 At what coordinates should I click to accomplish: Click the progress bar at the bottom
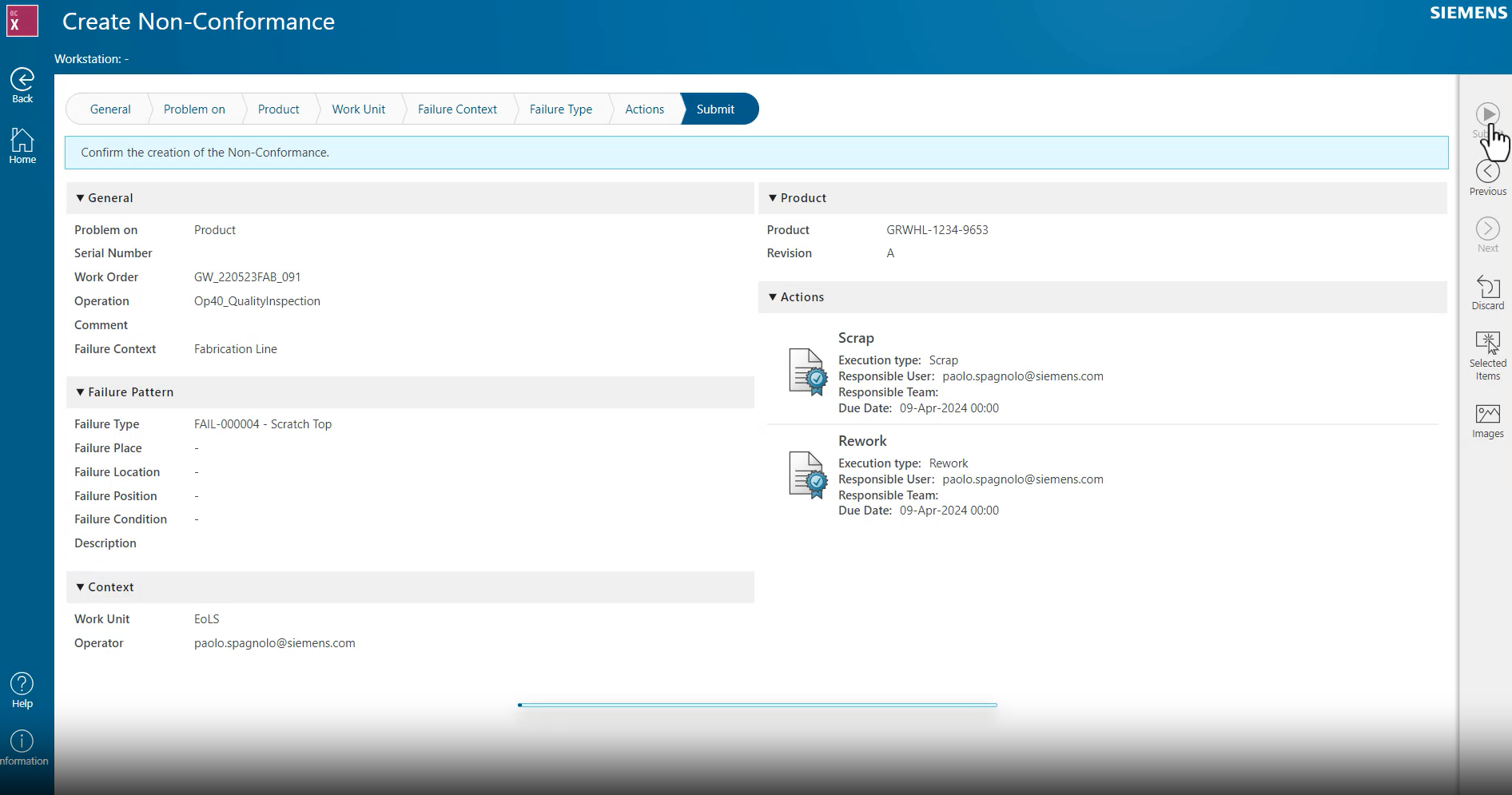[x=757, y=705]
